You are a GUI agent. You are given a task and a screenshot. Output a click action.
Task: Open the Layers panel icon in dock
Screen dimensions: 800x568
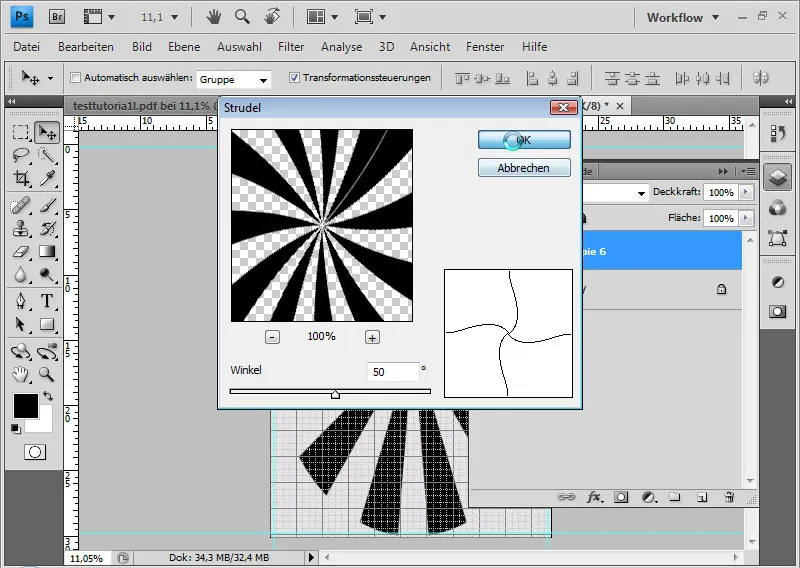tap(777, 178)
